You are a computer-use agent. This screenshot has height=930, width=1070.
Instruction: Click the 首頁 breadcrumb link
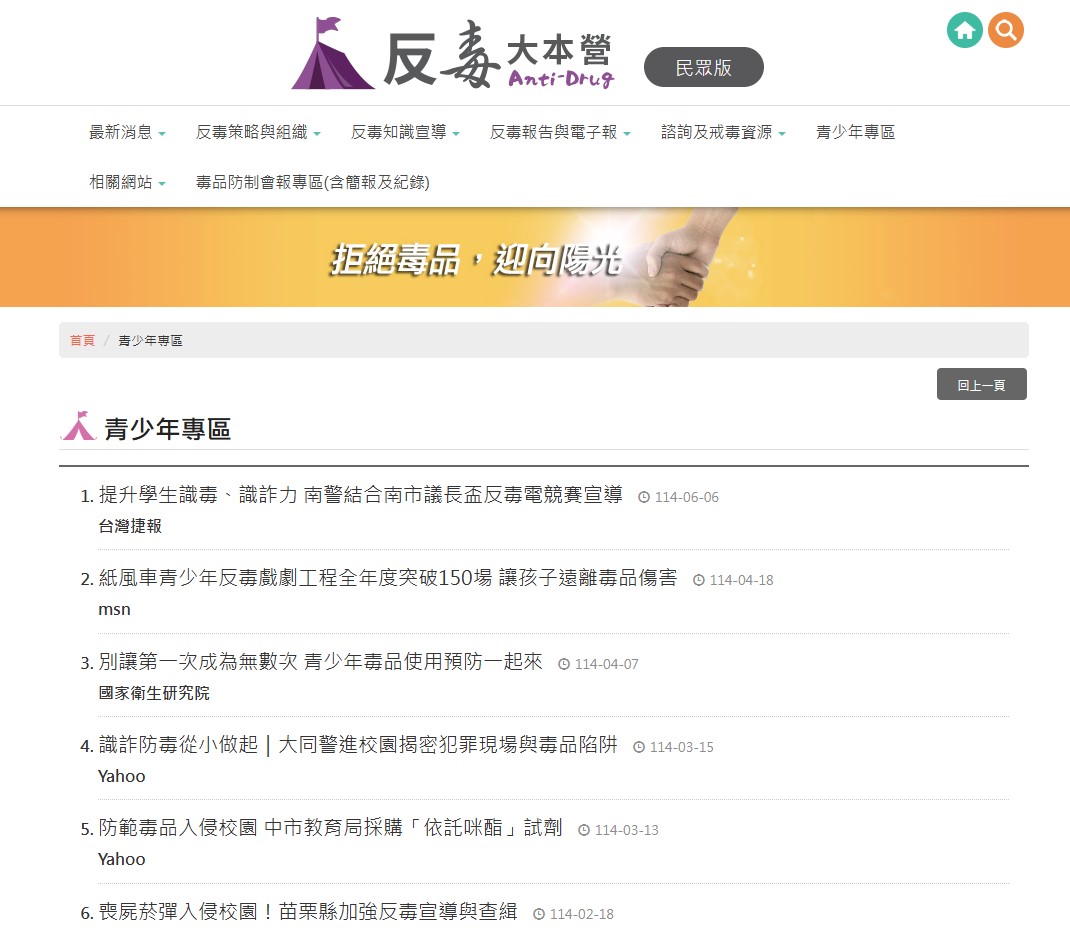[82, 340]
